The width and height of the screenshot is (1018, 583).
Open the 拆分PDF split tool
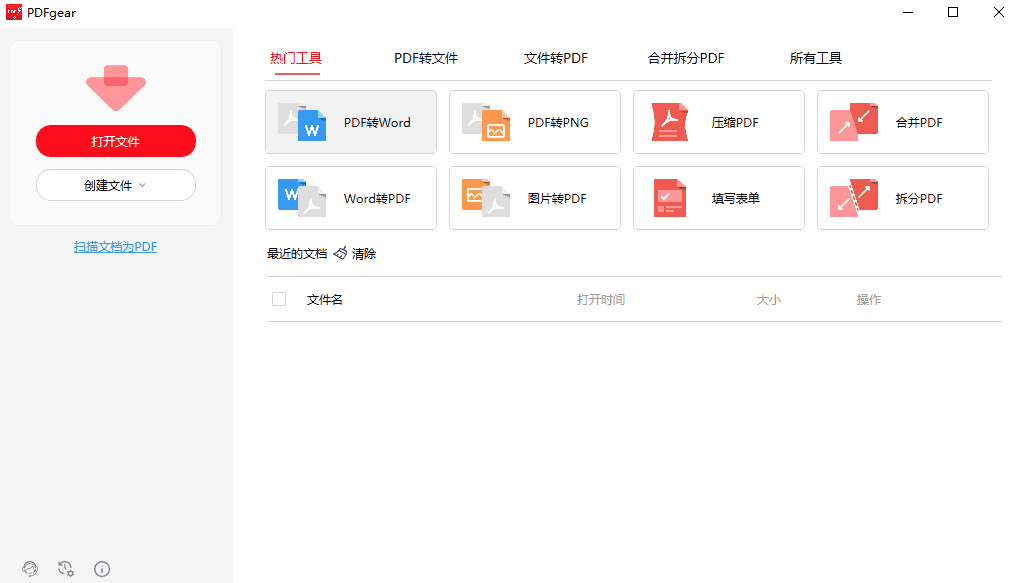(x=902, y=198)
